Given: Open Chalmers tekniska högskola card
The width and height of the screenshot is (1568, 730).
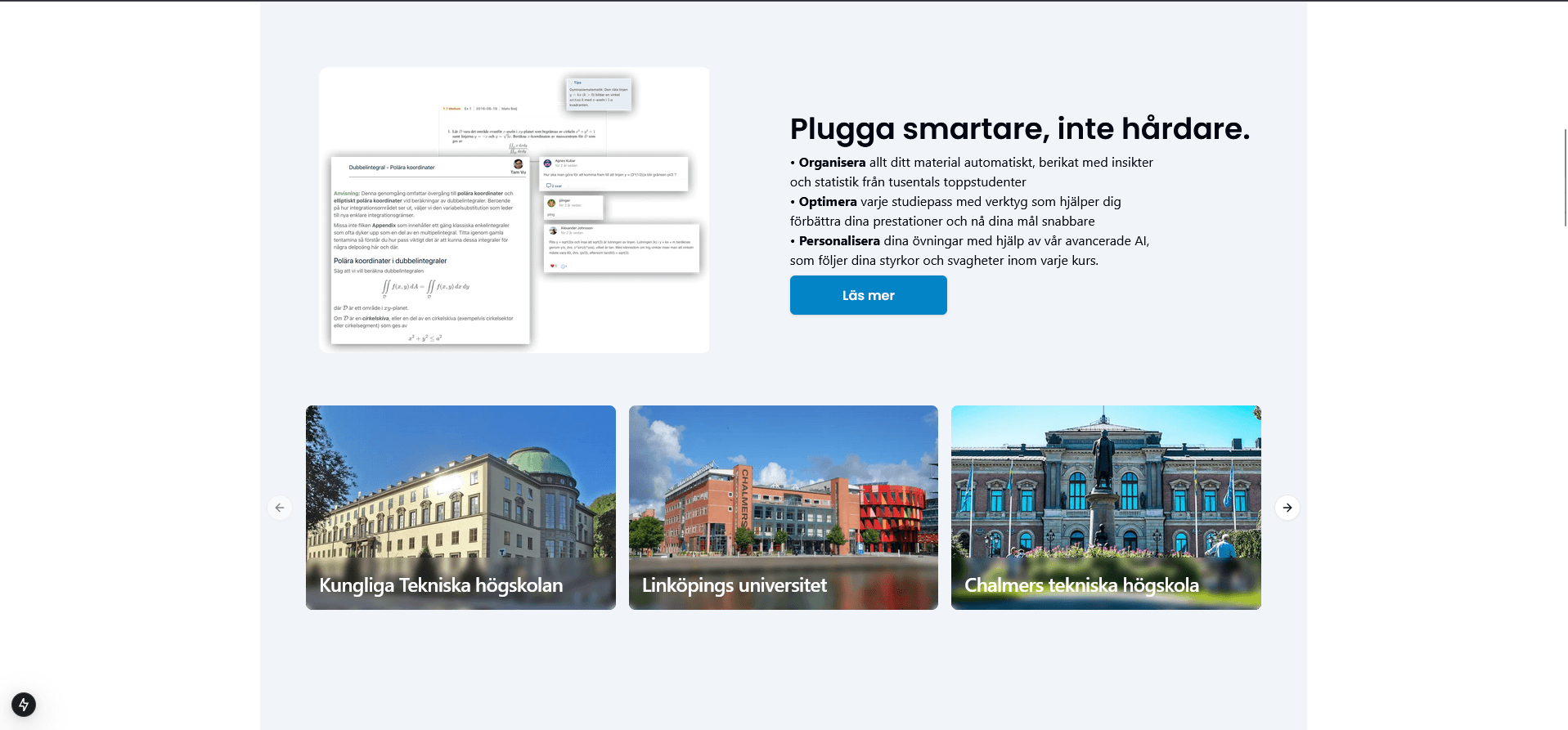Looking at the screenshot, I should click(1106, 508).
